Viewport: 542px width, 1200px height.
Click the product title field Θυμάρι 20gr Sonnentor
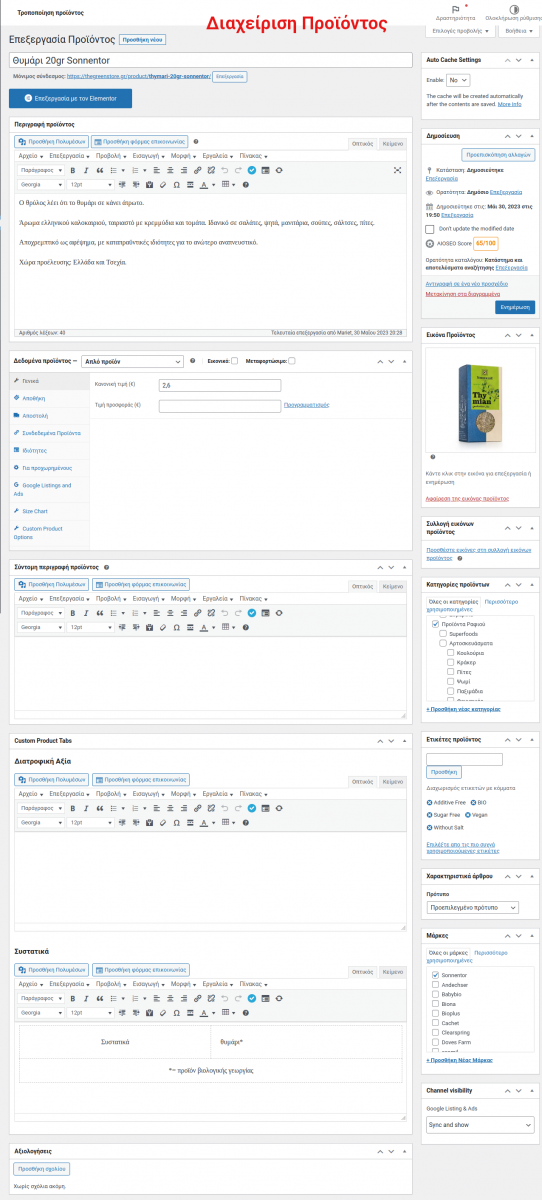[x=211, y=60]
